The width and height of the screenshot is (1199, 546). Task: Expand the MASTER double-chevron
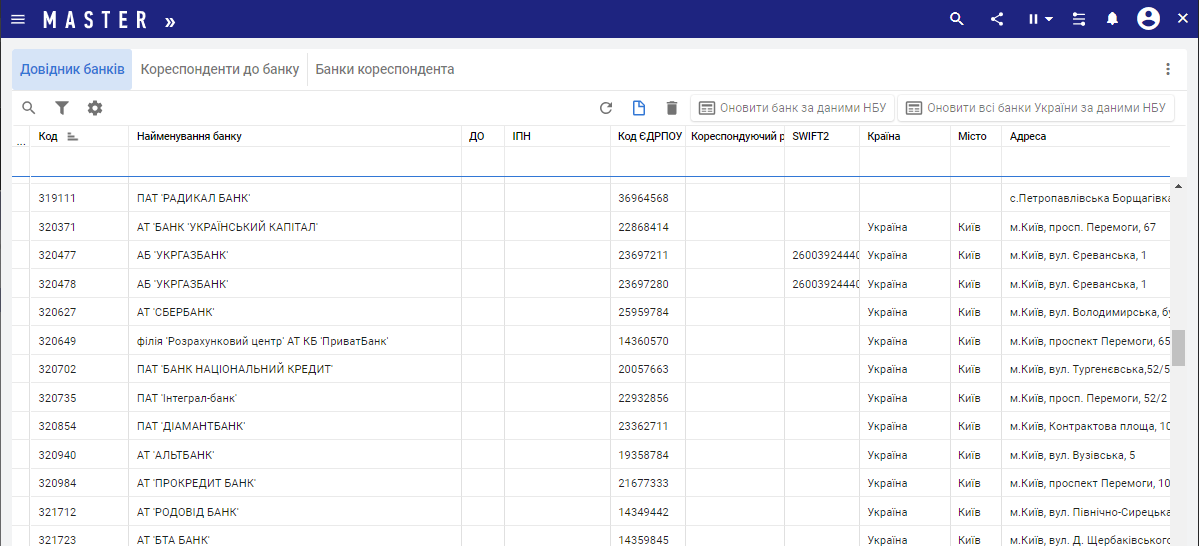coord(170,20)
